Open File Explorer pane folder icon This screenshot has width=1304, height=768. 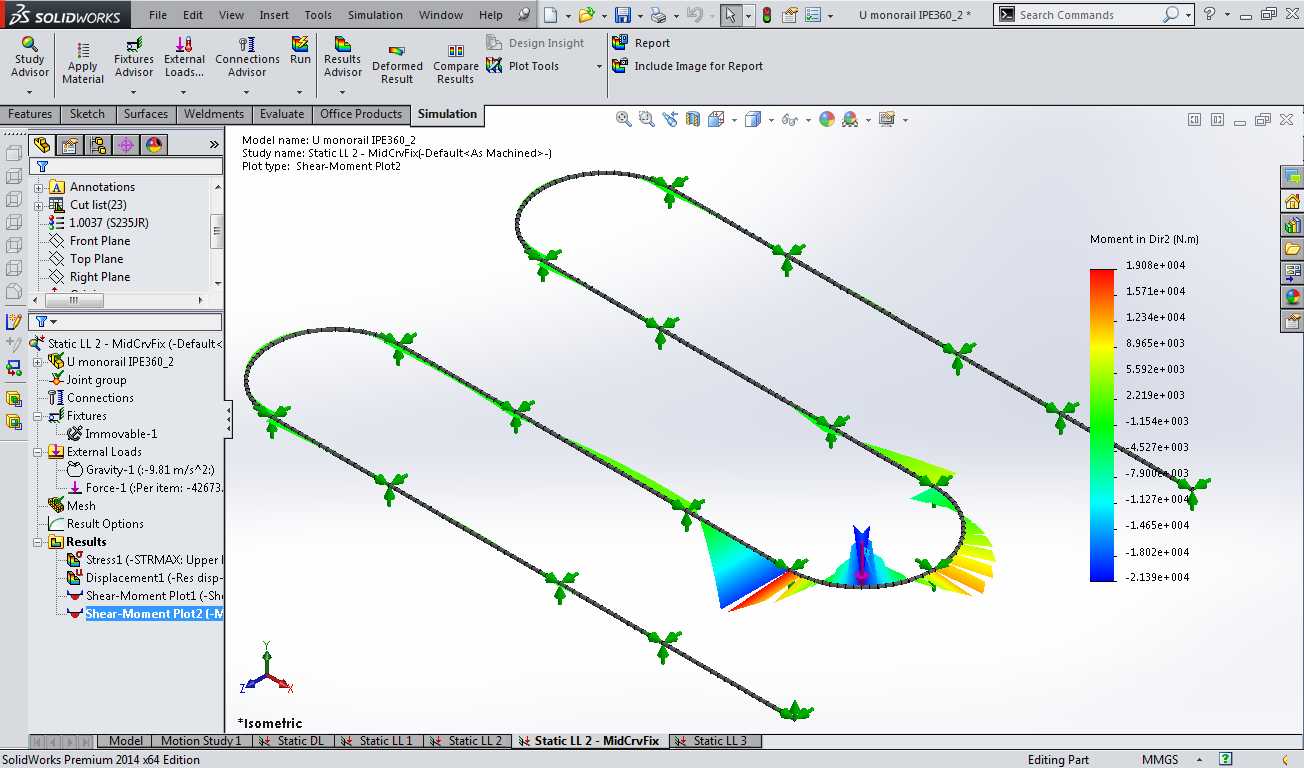pyautogui.click(x=1292, y=249)
